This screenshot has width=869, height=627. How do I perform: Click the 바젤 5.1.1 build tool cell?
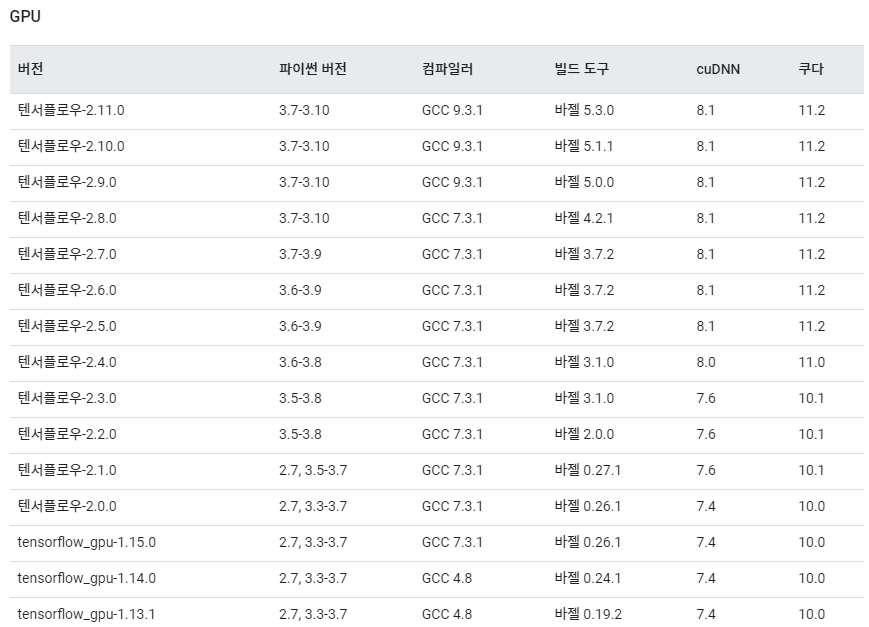(584, 146)
